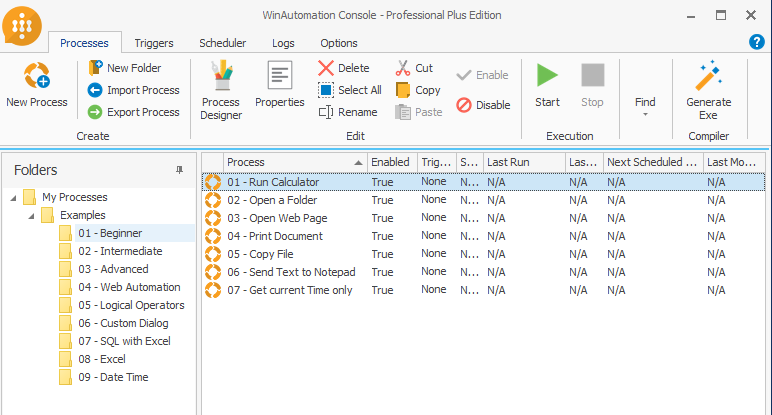Select process 03 - Open Web Page
Screen dimensions: 772x415
[483, 218]
